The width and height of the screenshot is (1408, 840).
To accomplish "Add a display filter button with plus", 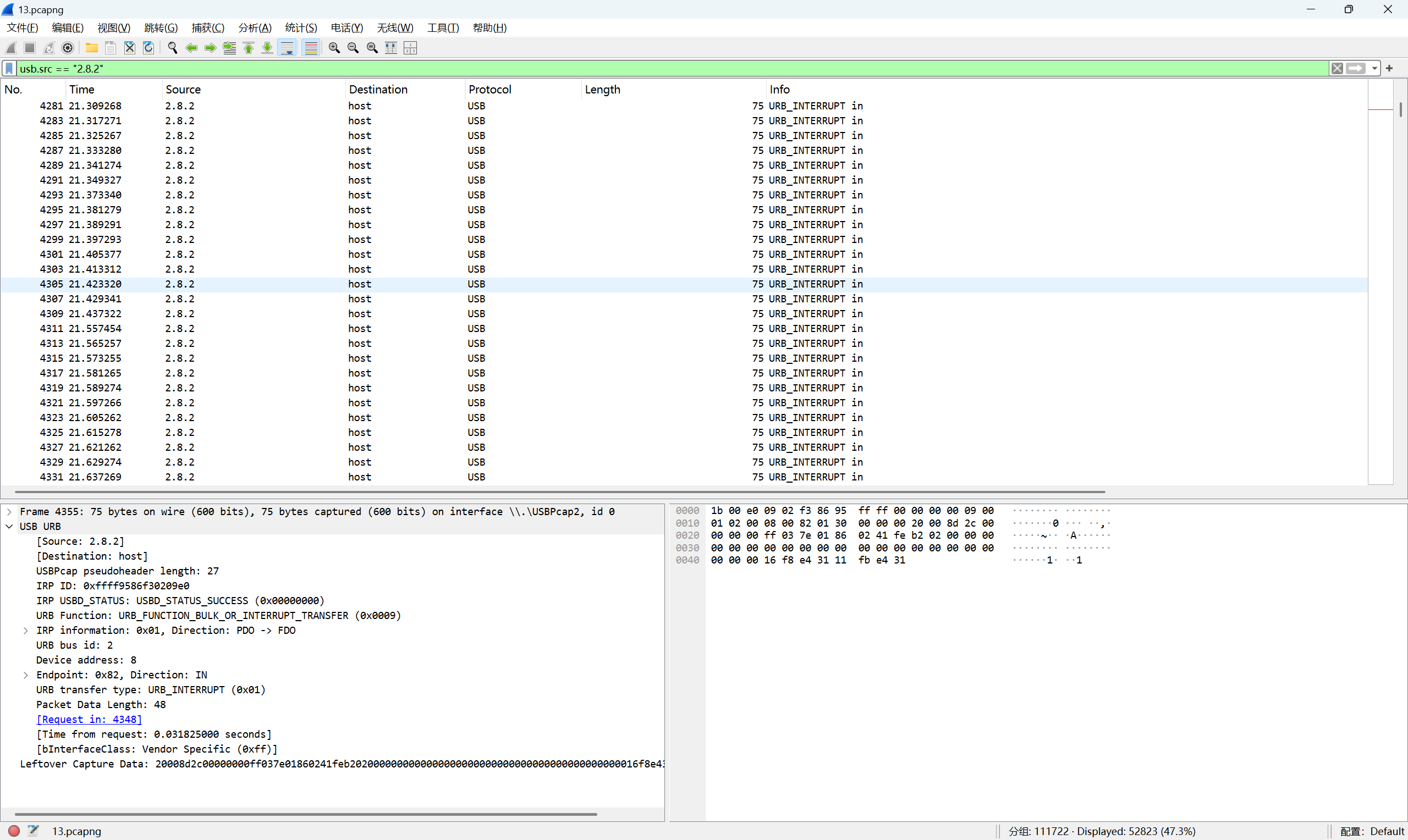I will point(1389,69).
